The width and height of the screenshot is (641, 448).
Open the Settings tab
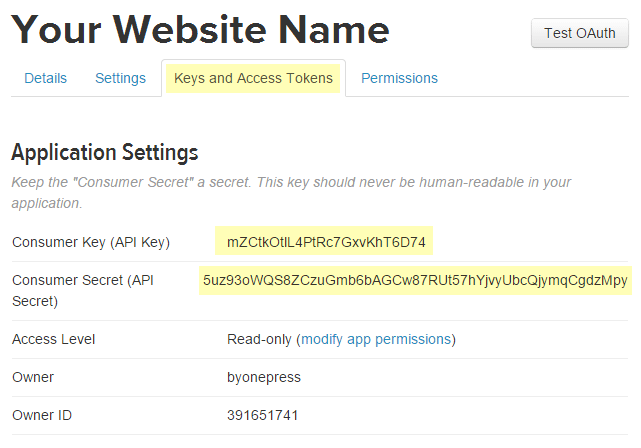[x=120, y=78]
